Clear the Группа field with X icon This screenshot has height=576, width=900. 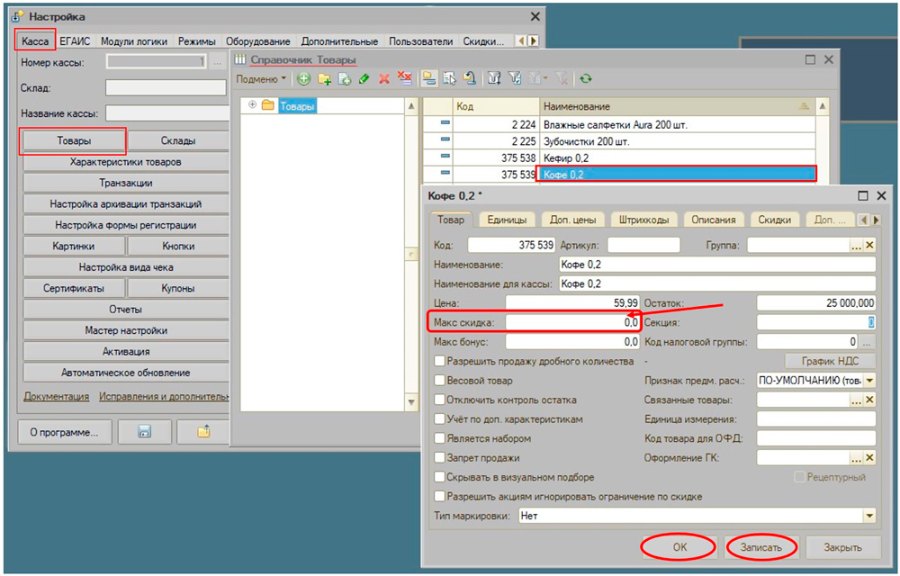pos(870,246)
